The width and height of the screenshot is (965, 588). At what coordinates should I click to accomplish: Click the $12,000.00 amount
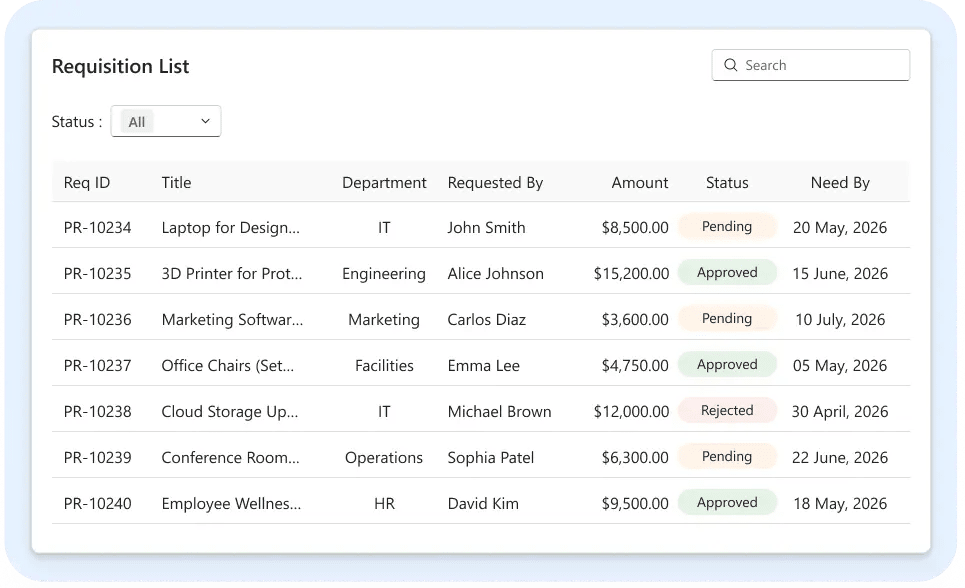pos(631,411)
